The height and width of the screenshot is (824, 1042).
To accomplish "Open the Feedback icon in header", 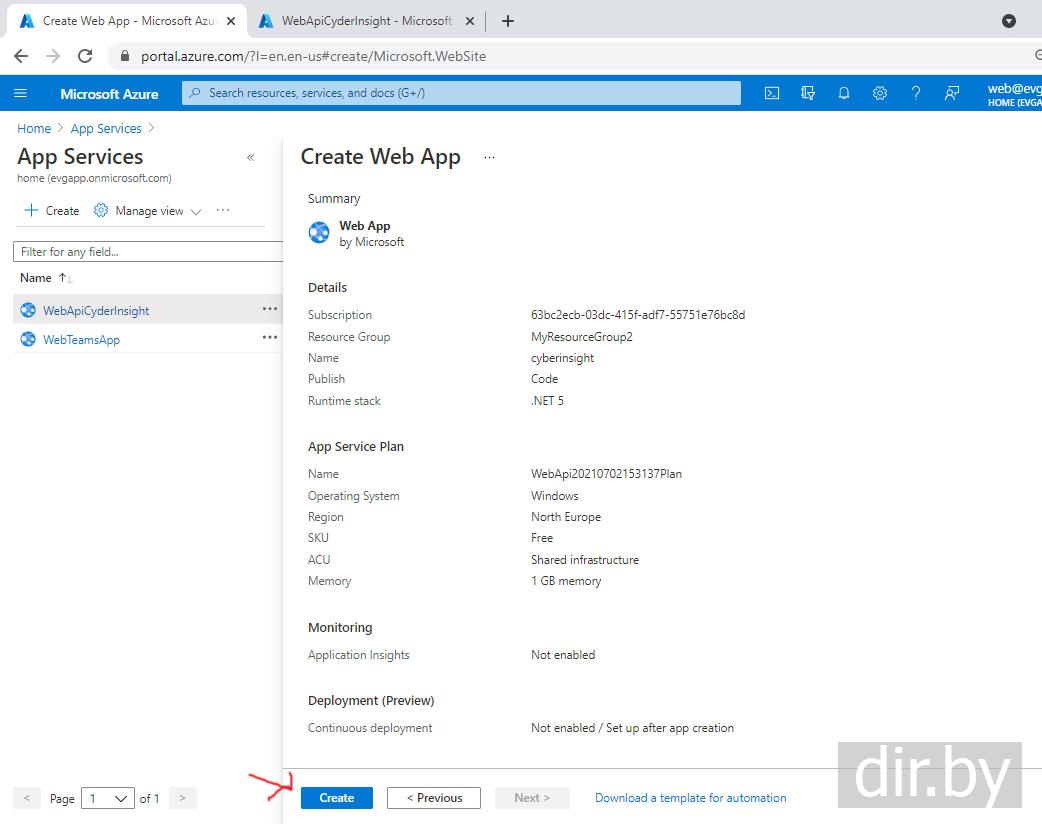I will pos(952,93).
